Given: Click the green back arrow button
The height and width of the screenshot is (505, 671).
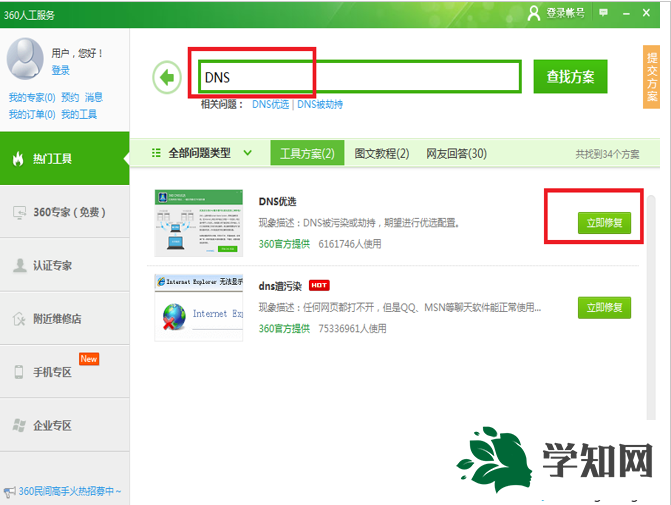Looking at the screenshot, I should click(x=167, y=77).
